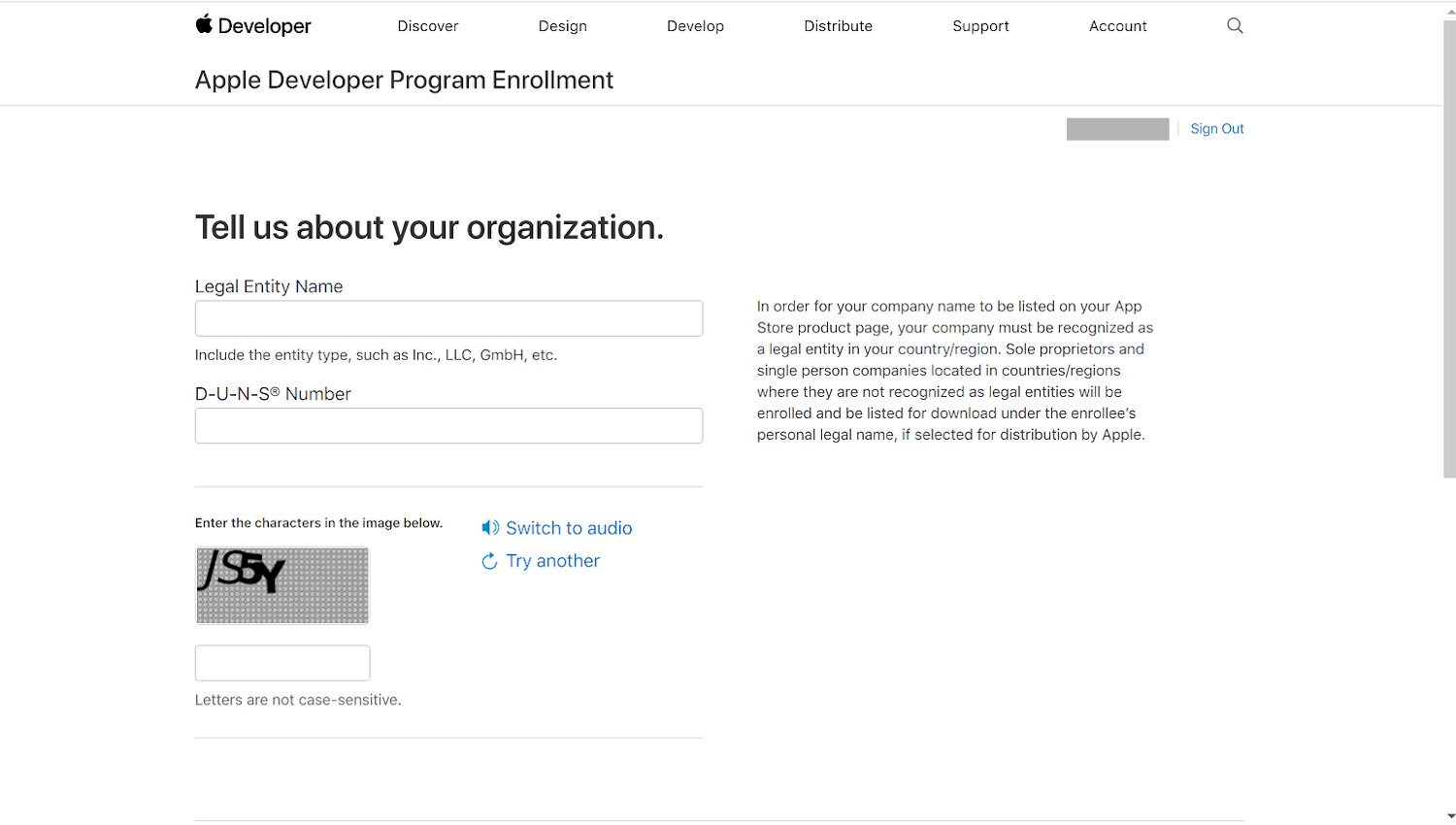1456x825 pixels.
Task: Switch to audio captcha link
Action: tap(569, 528)
